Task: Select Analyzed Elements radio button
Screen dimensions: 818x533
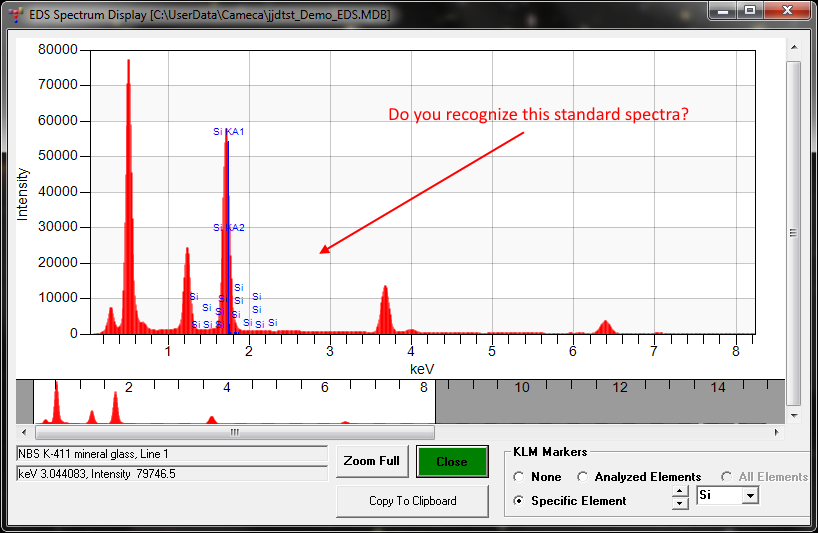Action: [x=583, y=477]
